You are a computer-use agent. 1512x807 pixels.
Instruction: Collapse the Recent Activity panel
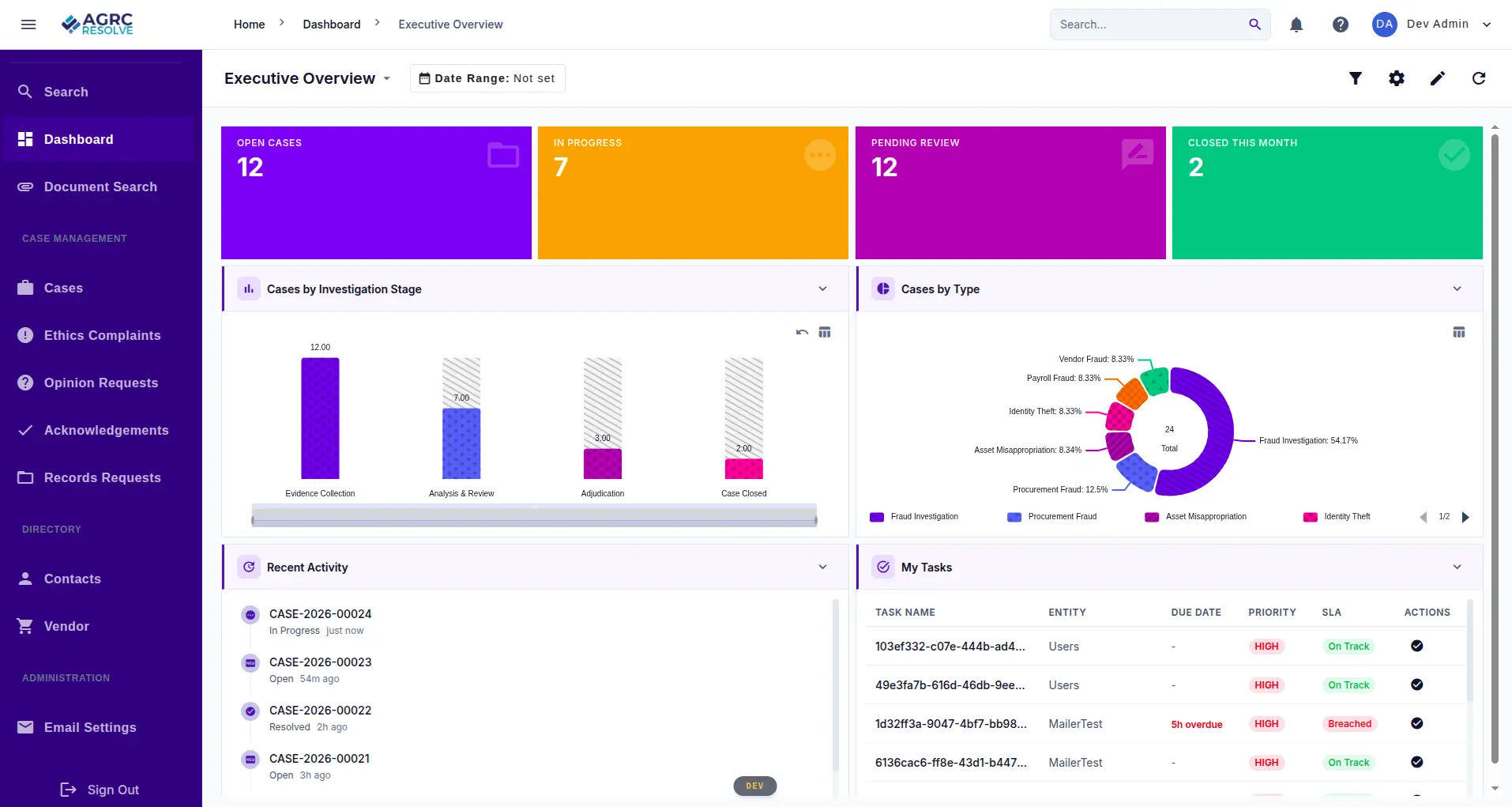pos(822,568)
